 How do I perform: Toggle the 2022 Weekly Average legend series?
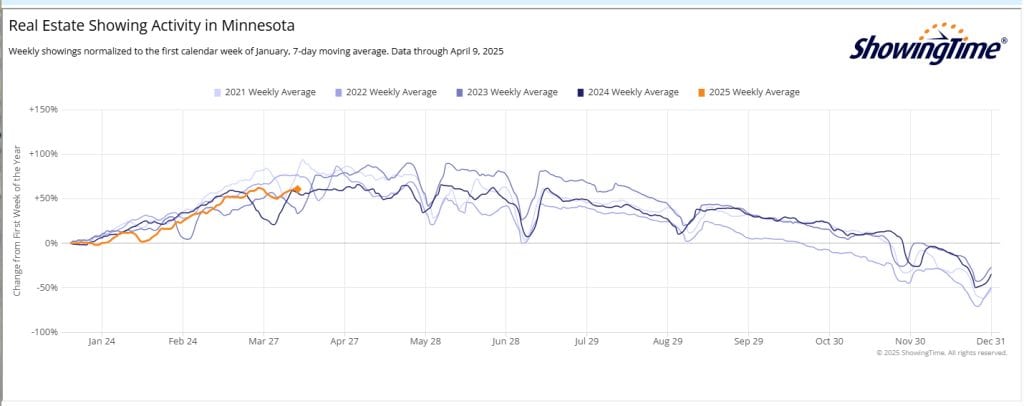(391, 92)
